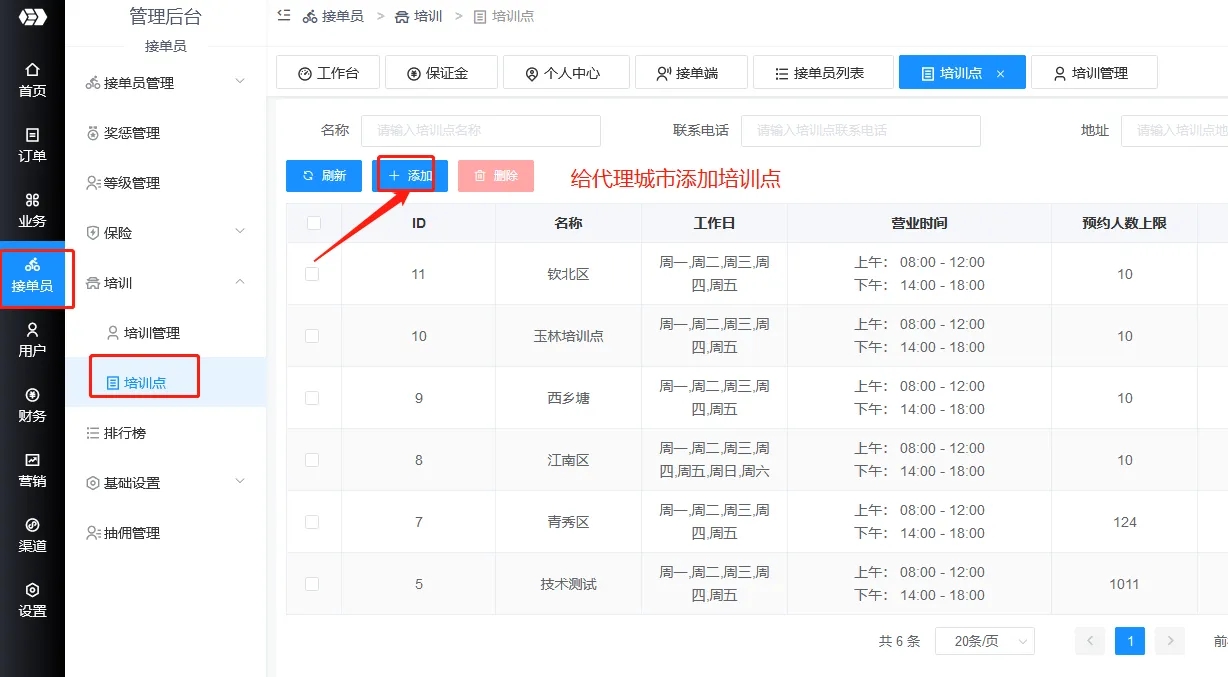Focus the 名称 training point name input
This screenshot has height=677, width=1228.
point(480,131)
